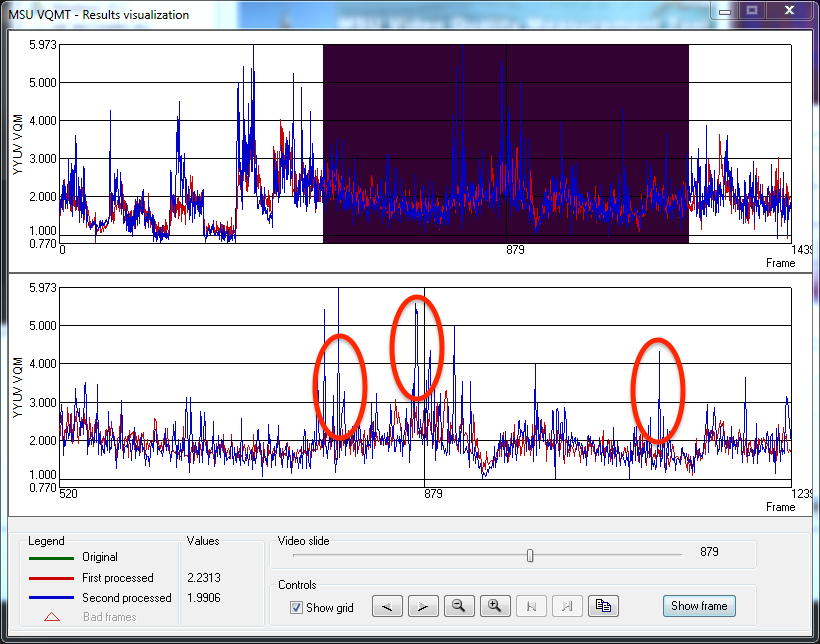Click the frame 879 label under lower graph
Image resolution: width=820 pixels, height=644 pixels.
click(433, 494)
